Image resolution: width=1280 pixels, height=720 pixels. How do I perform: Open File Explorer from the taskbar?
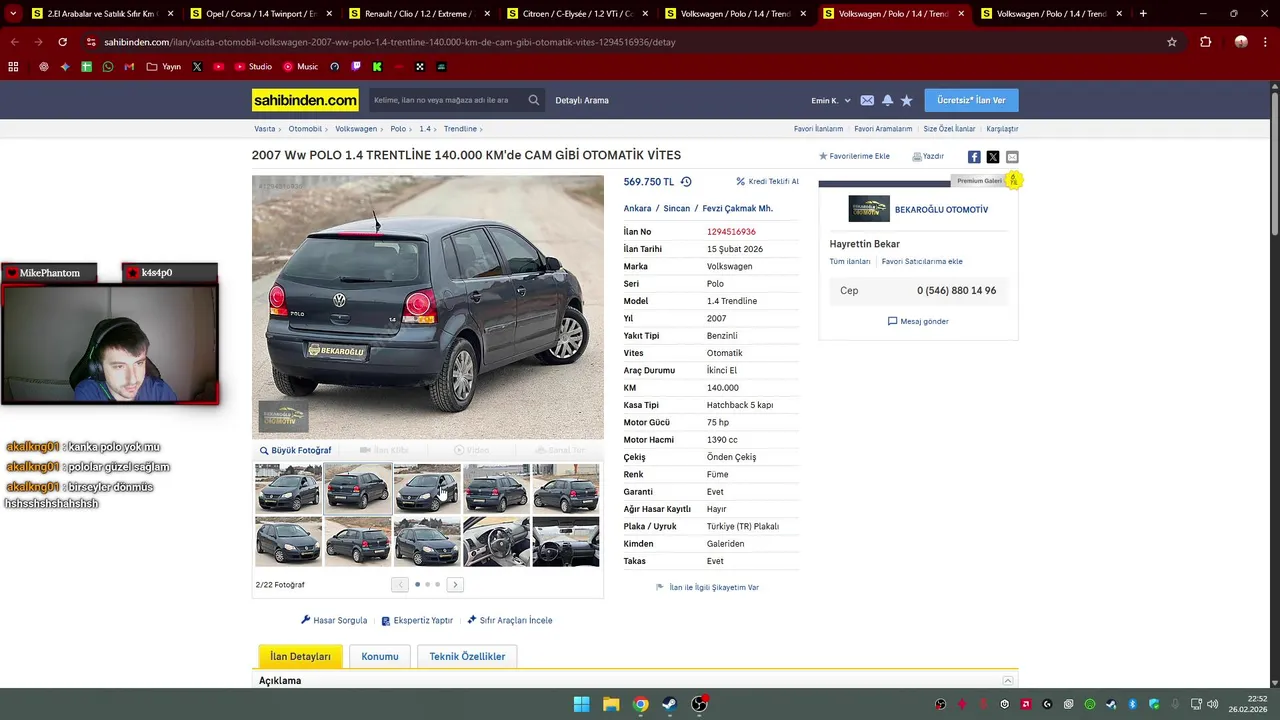tap(611, 704)
